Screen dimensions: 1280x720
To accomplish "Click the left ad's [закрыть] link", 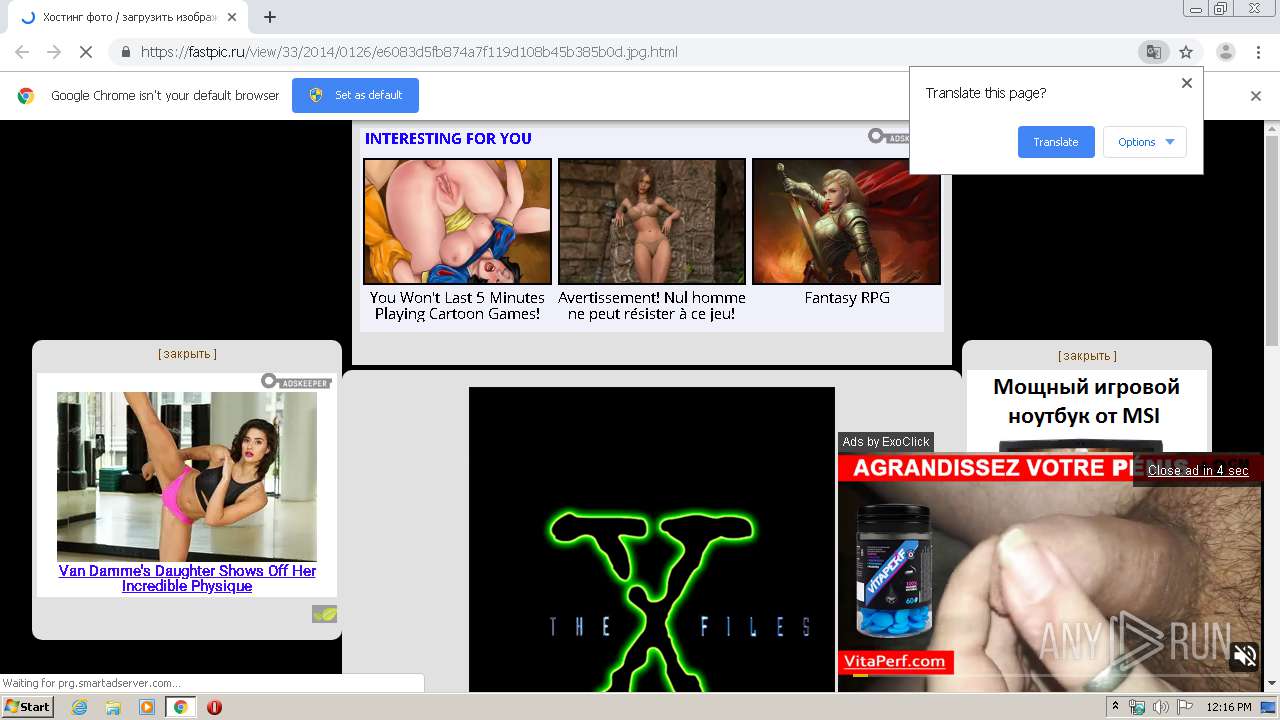I will (x=187, y=354).
